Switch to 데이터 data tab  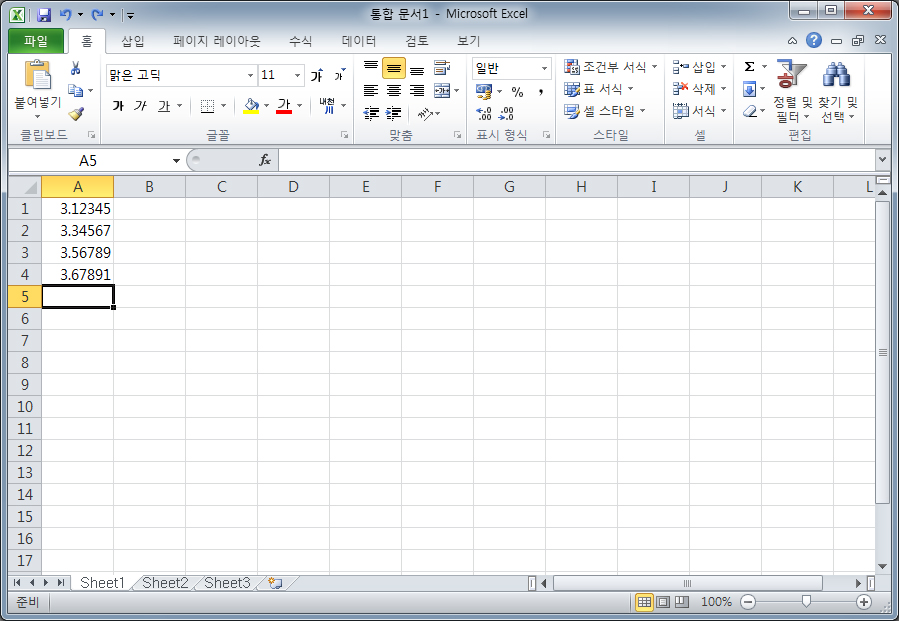coord(359,41)
